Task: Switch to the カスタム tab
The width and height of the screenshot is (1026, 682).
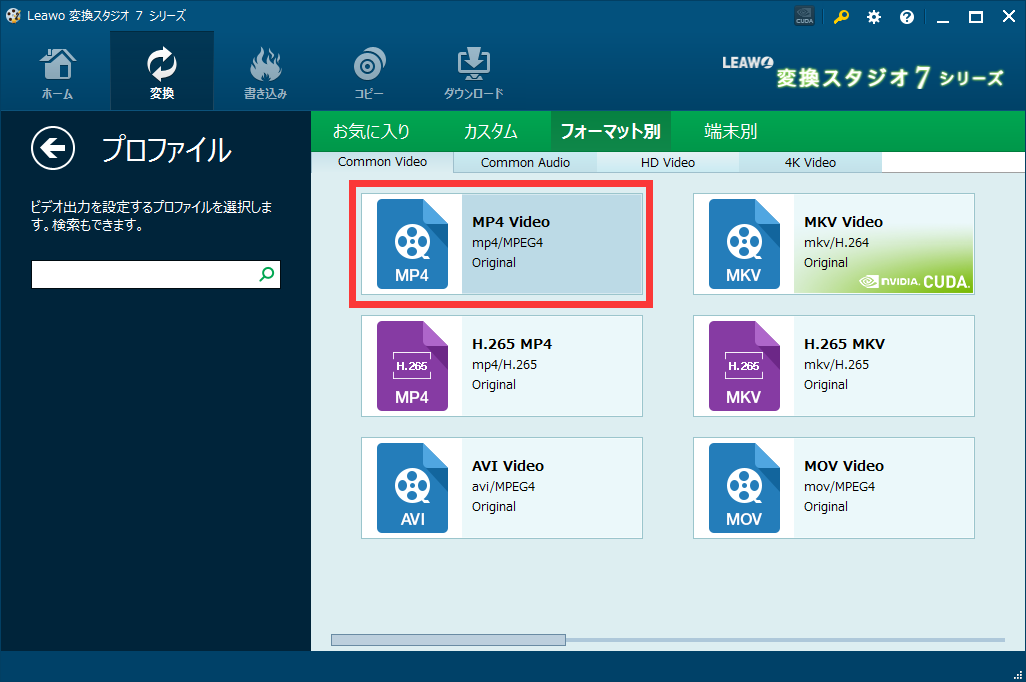Action: [490, 132]
